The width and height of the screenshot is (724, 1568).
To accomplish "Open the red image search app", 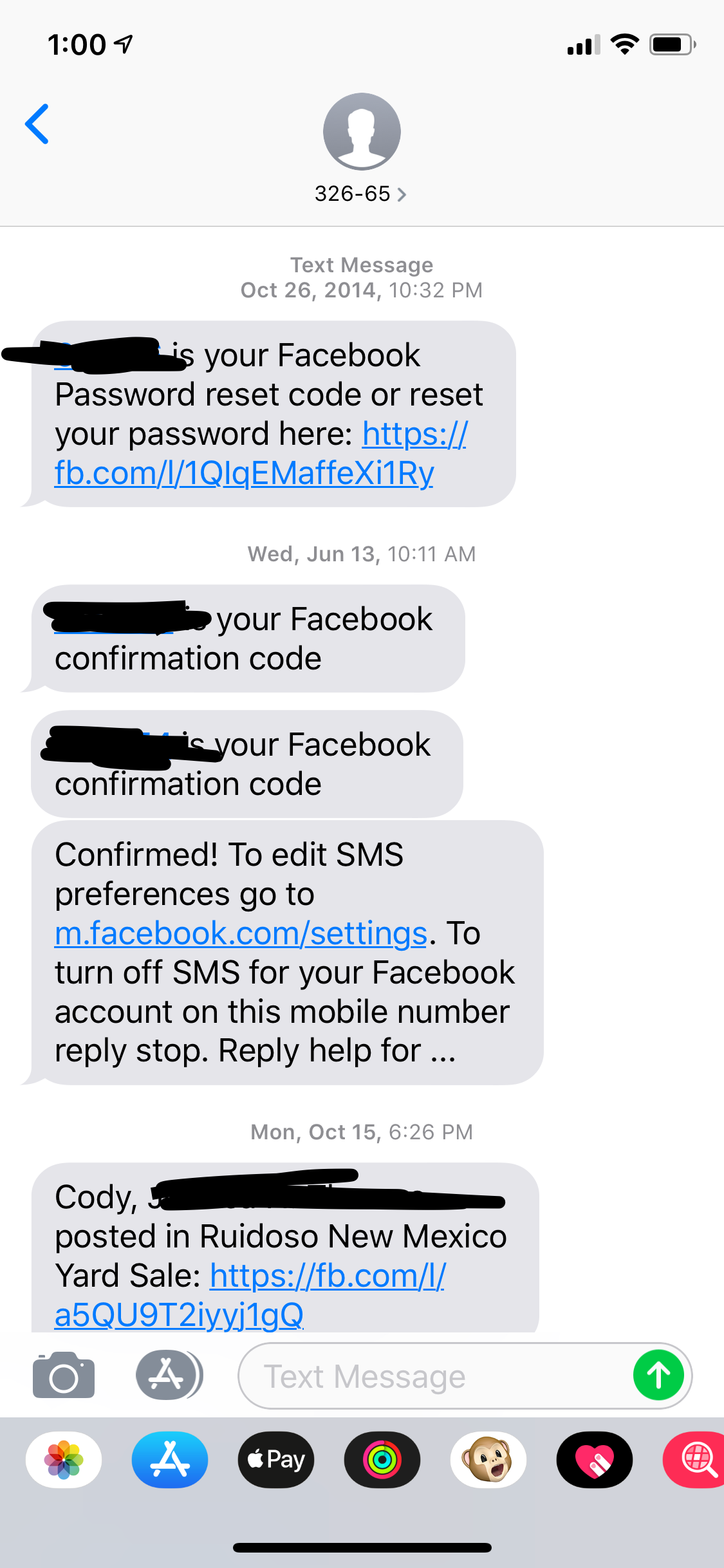I will click(695, 1460).
